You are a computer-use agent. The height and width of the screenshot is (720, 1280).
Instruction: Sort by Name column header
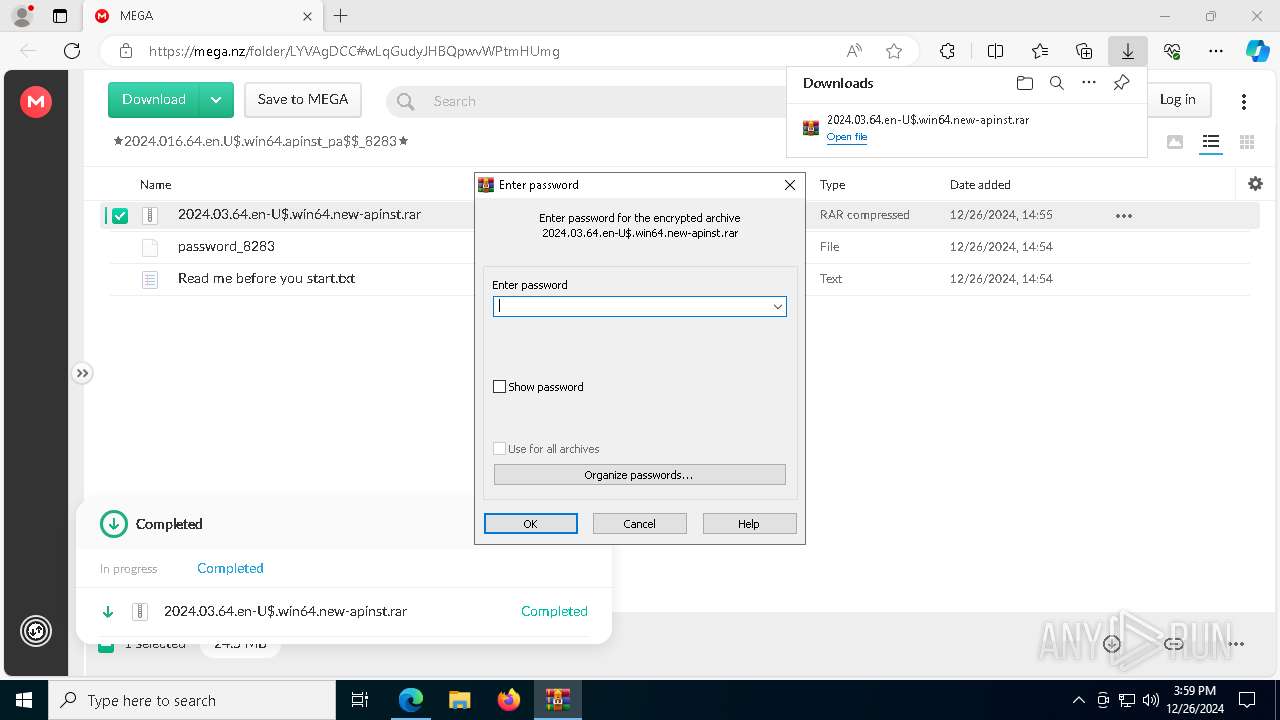point(155,185)
